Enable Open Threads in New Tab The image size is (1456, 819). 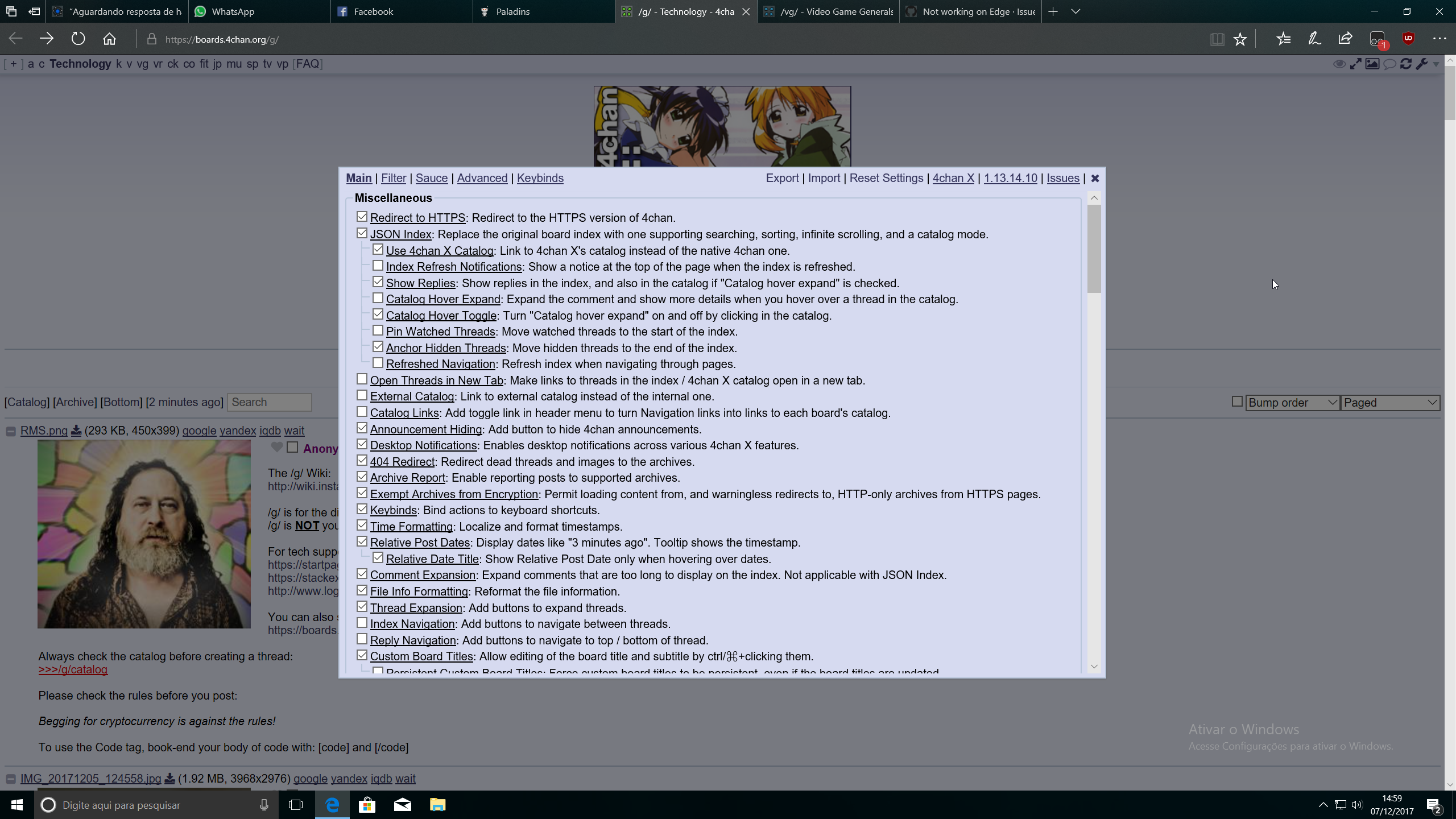pos(362,378)
